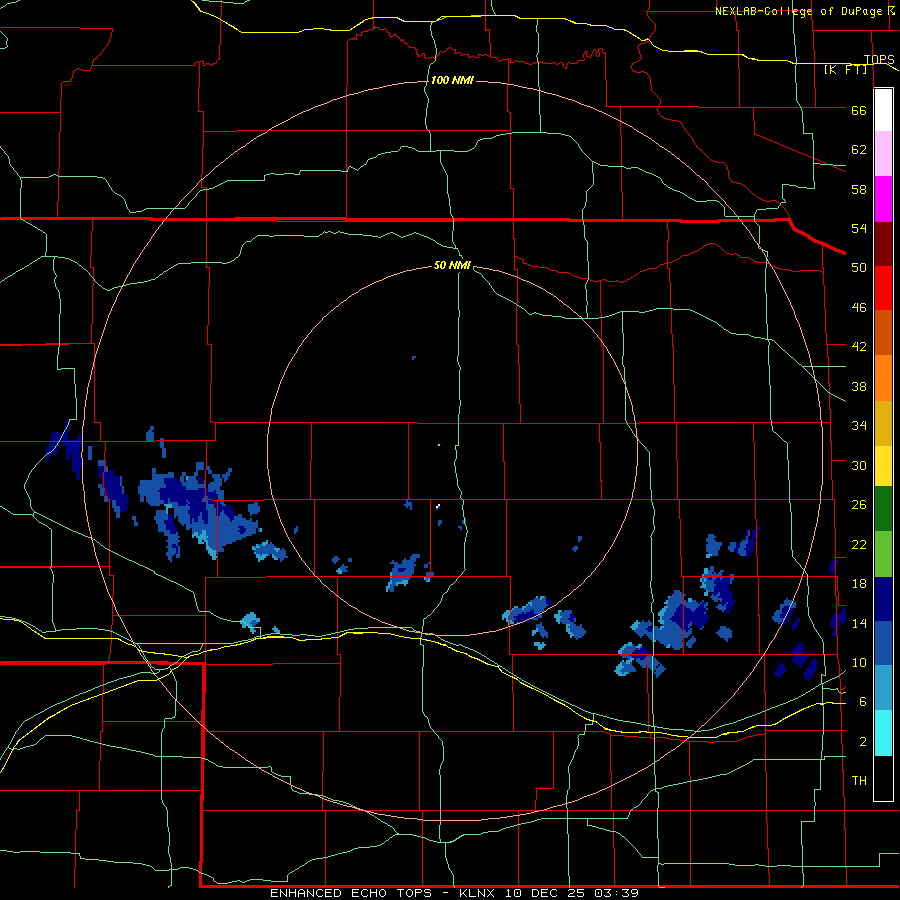Viewport: 900px width, 900px height.
Task: Pick the light orange legend swatch
Action: point(883,378)
